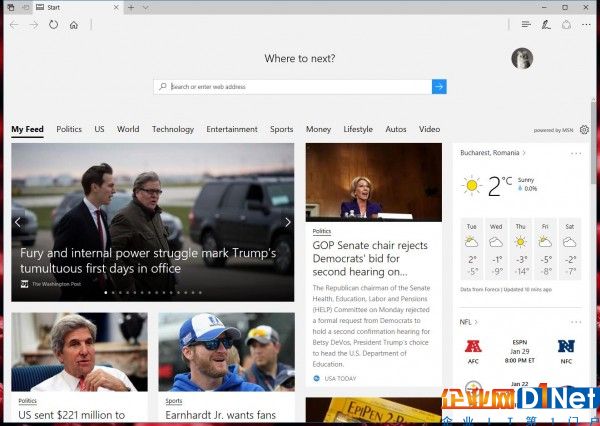Make a Web Note with the pen icon
Viewport: 600px width, 426px height.
546,24
